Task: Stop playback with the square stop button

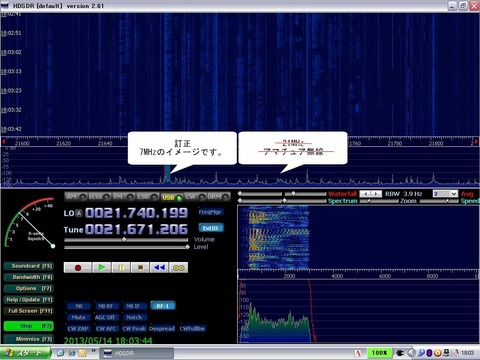Action: point(140,268)
